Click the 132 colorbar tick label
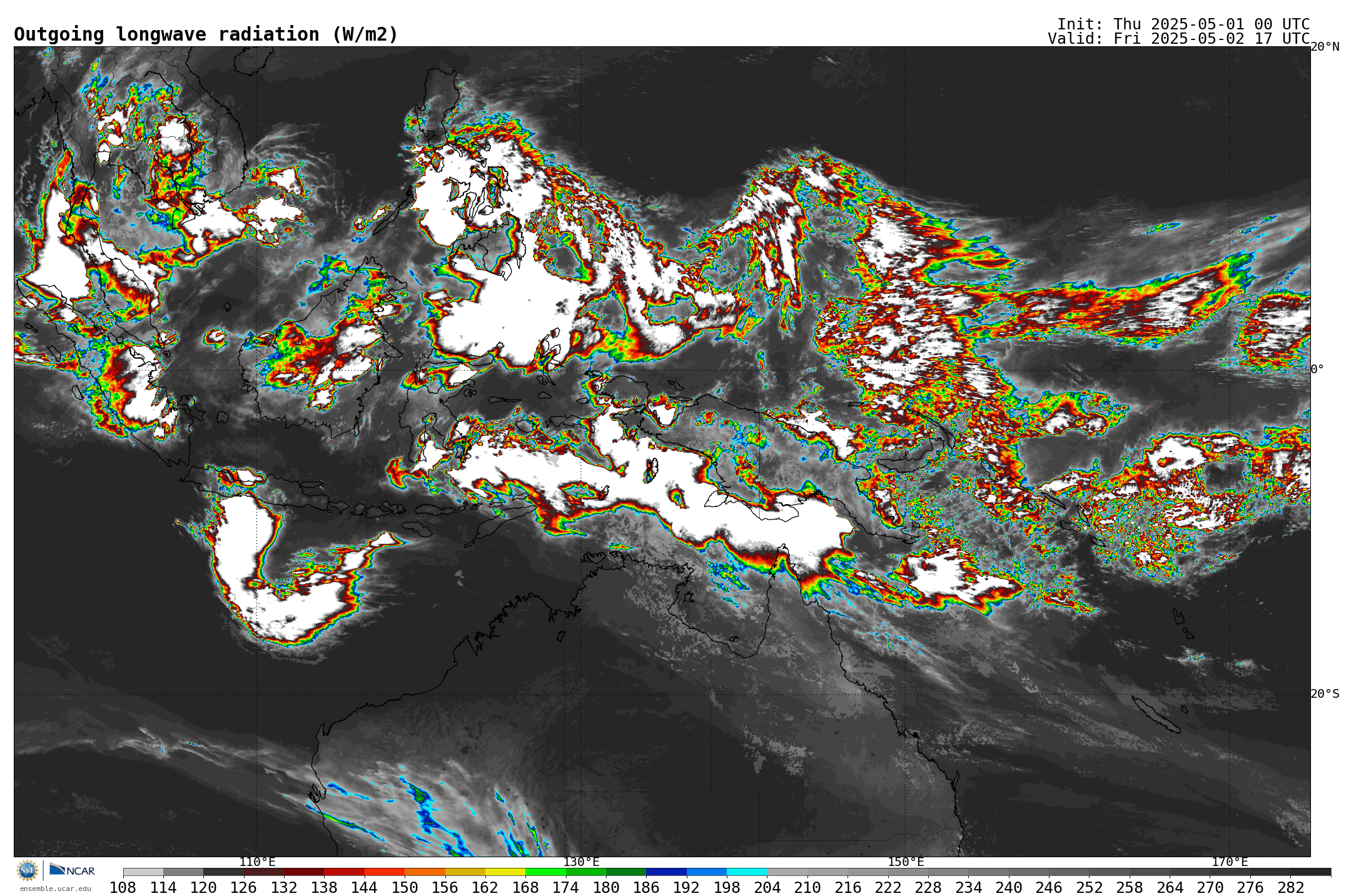The image size is (1351, 896). pos(284,888)
